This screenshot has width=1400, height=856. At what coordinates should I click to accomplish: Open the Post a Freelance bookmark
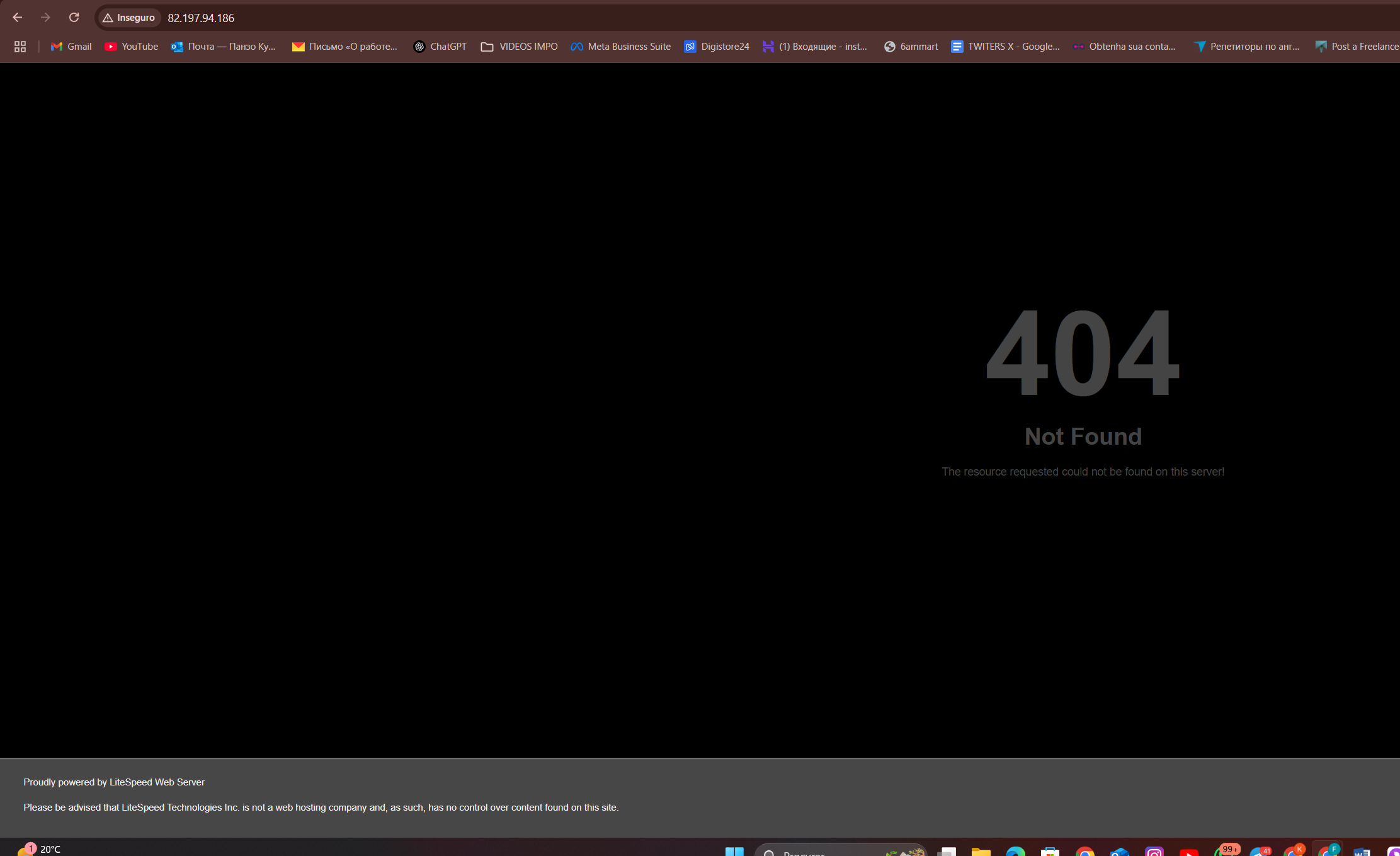tap(1357, 47)
